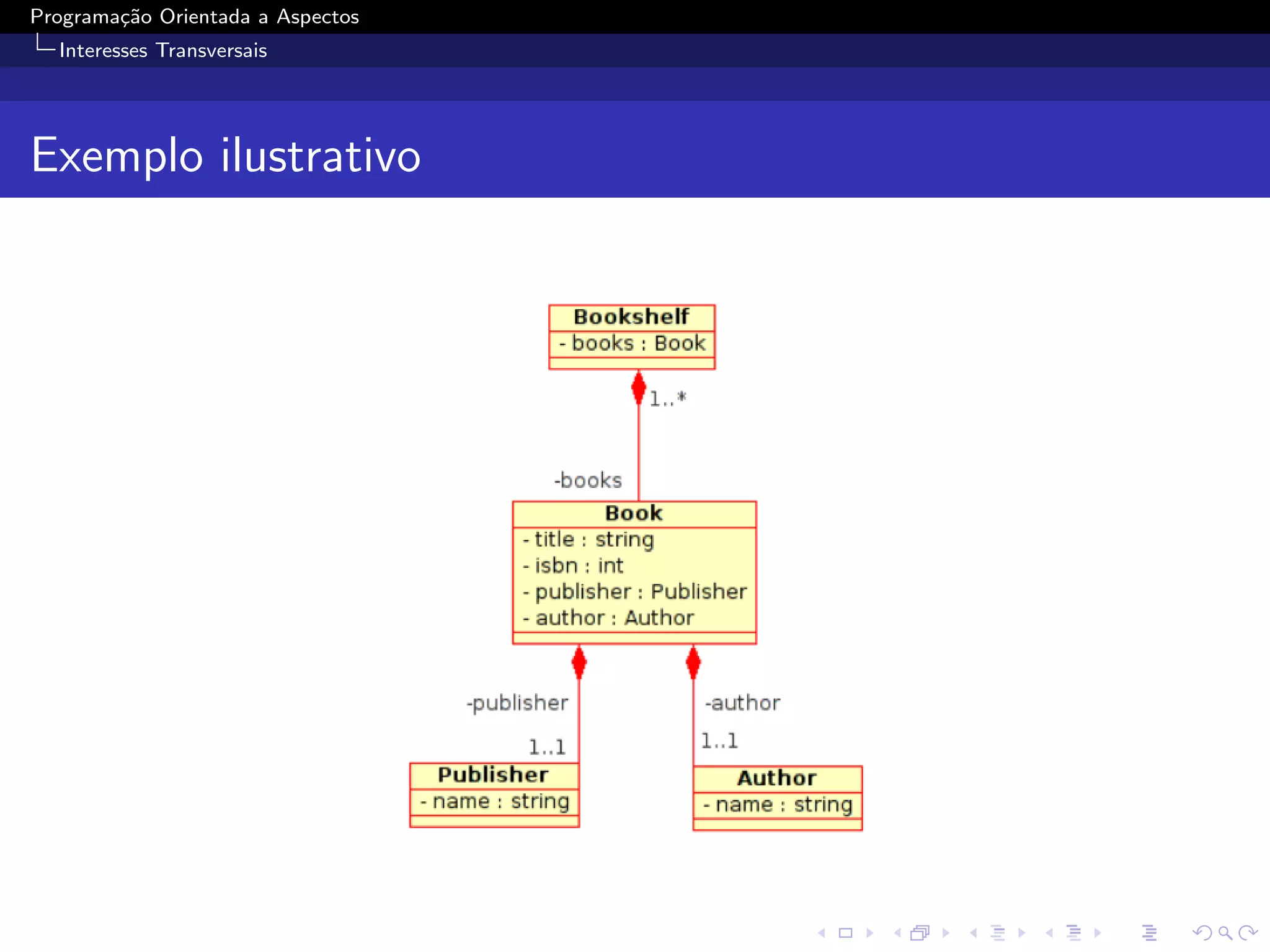
Task: Advance to next slide with arrow right of slide icon
Action: 870,933
